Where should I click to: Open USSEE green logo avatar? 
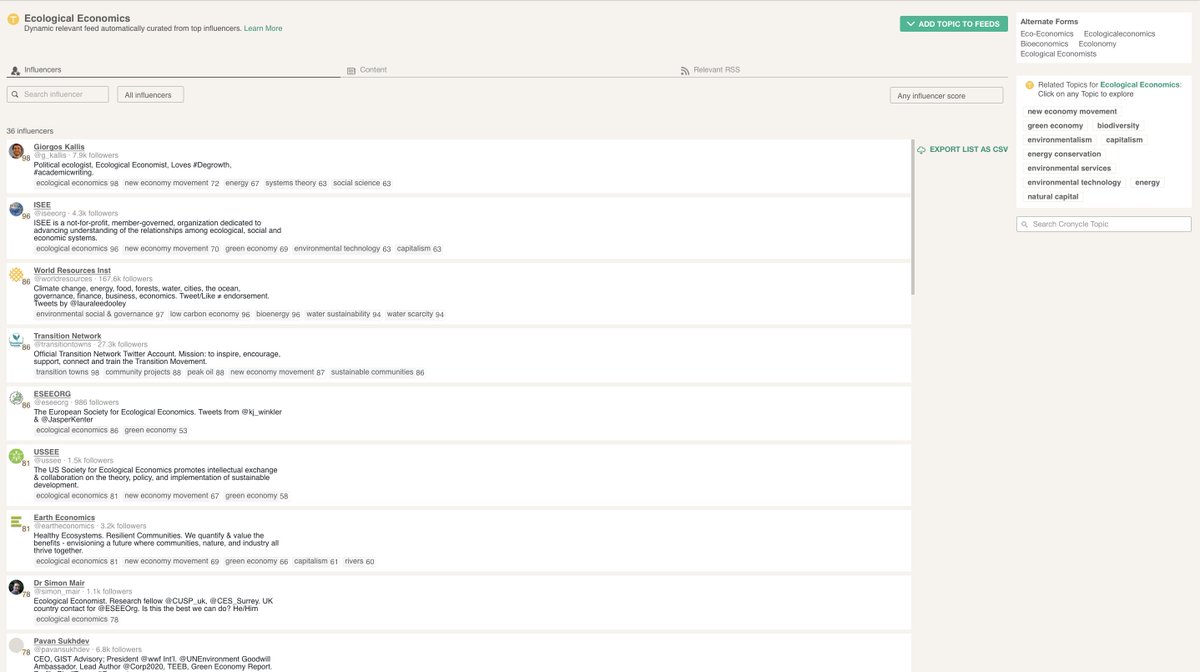coord(16,456)
